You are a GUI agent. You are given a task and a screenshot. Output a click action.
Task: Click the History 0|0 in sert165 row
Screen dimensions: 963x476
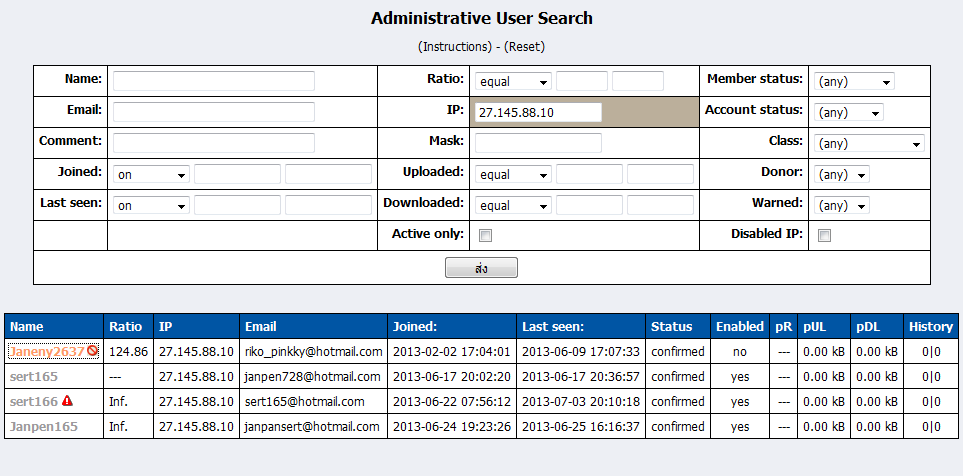pyautogui.click(x=931, y=377)
